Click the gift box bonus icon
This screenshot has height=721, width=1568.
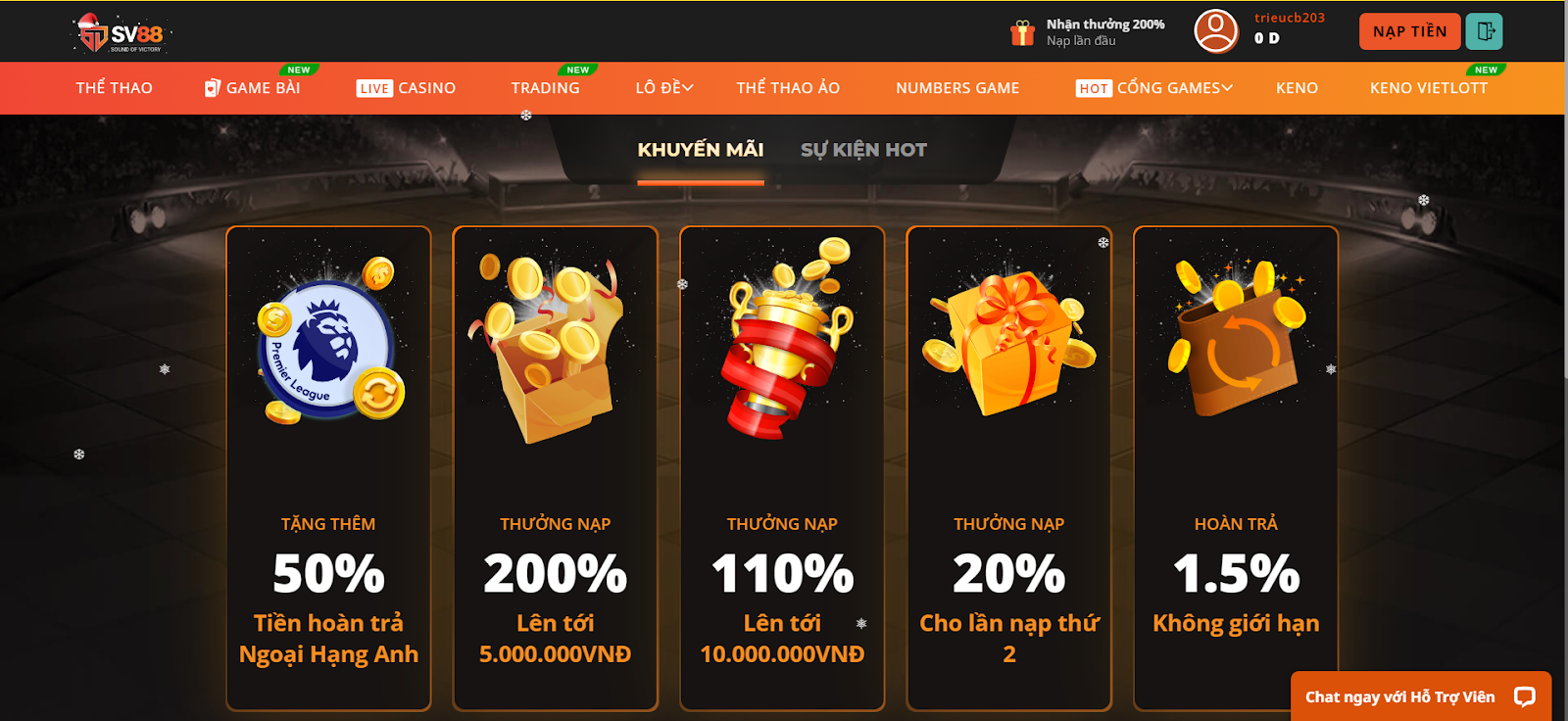point(1022,32)
